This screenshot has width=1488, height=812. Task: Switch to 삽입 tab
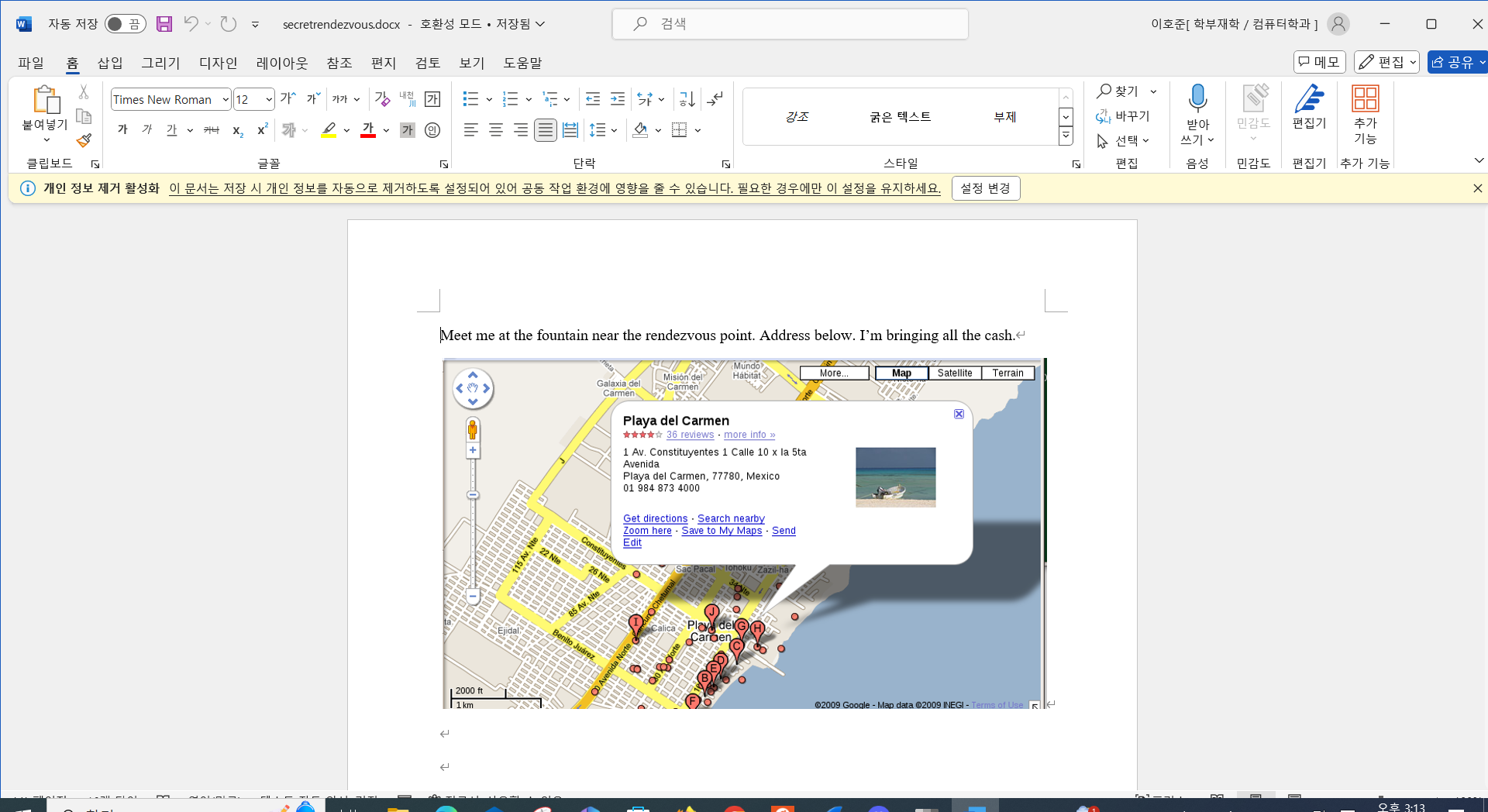tap(110, 63)
